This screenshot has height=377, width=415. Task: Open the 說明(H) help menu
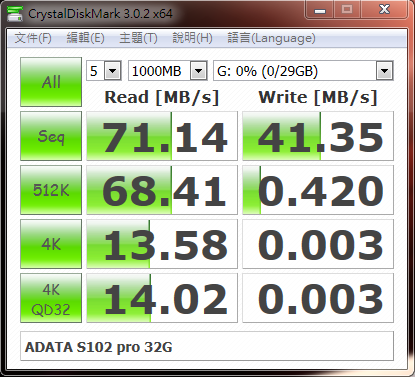pos(192,38)
